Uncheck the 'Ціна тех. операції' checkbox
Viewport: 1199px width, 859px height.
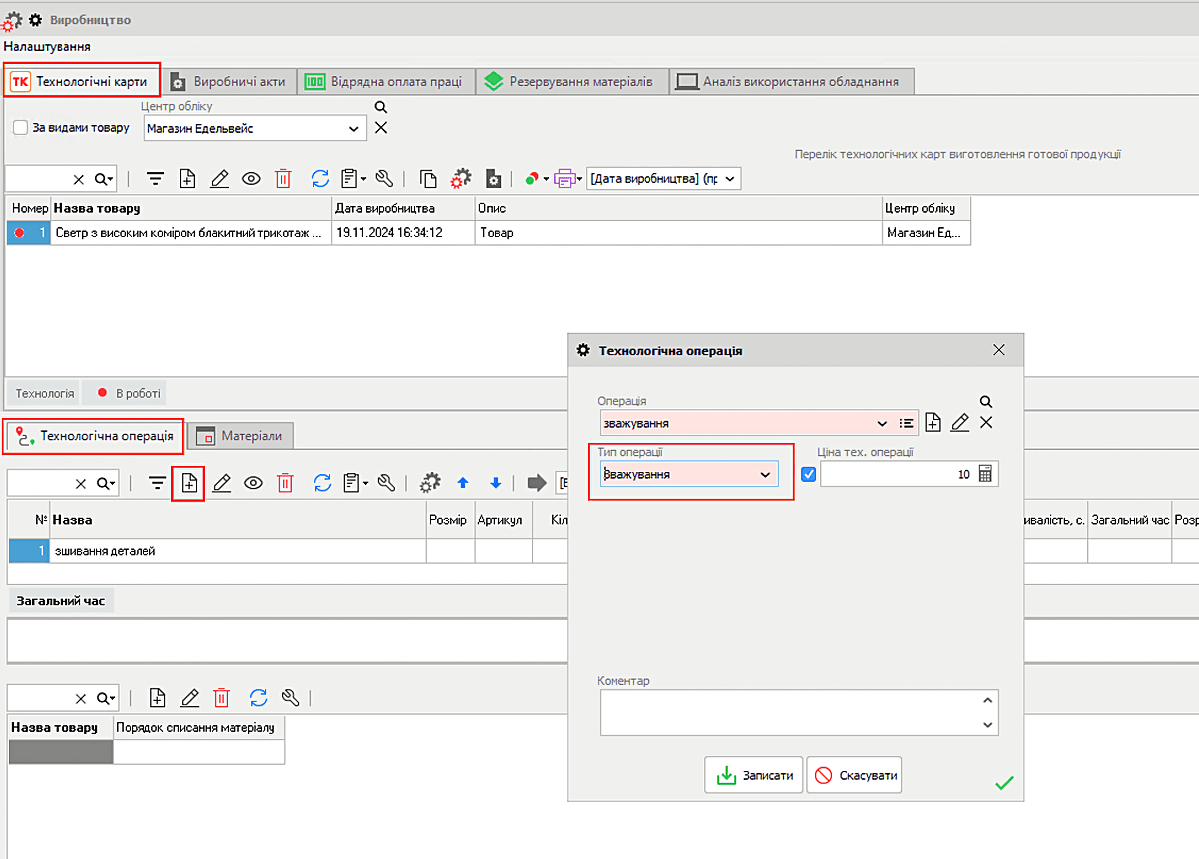click(809, 474)
